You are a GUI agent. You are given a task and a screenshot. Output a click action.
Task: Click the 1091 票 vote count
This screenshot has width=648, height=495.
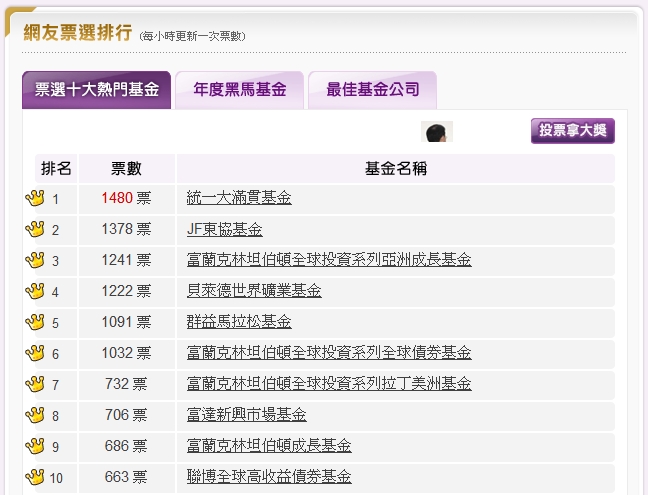tap(126, 322)
